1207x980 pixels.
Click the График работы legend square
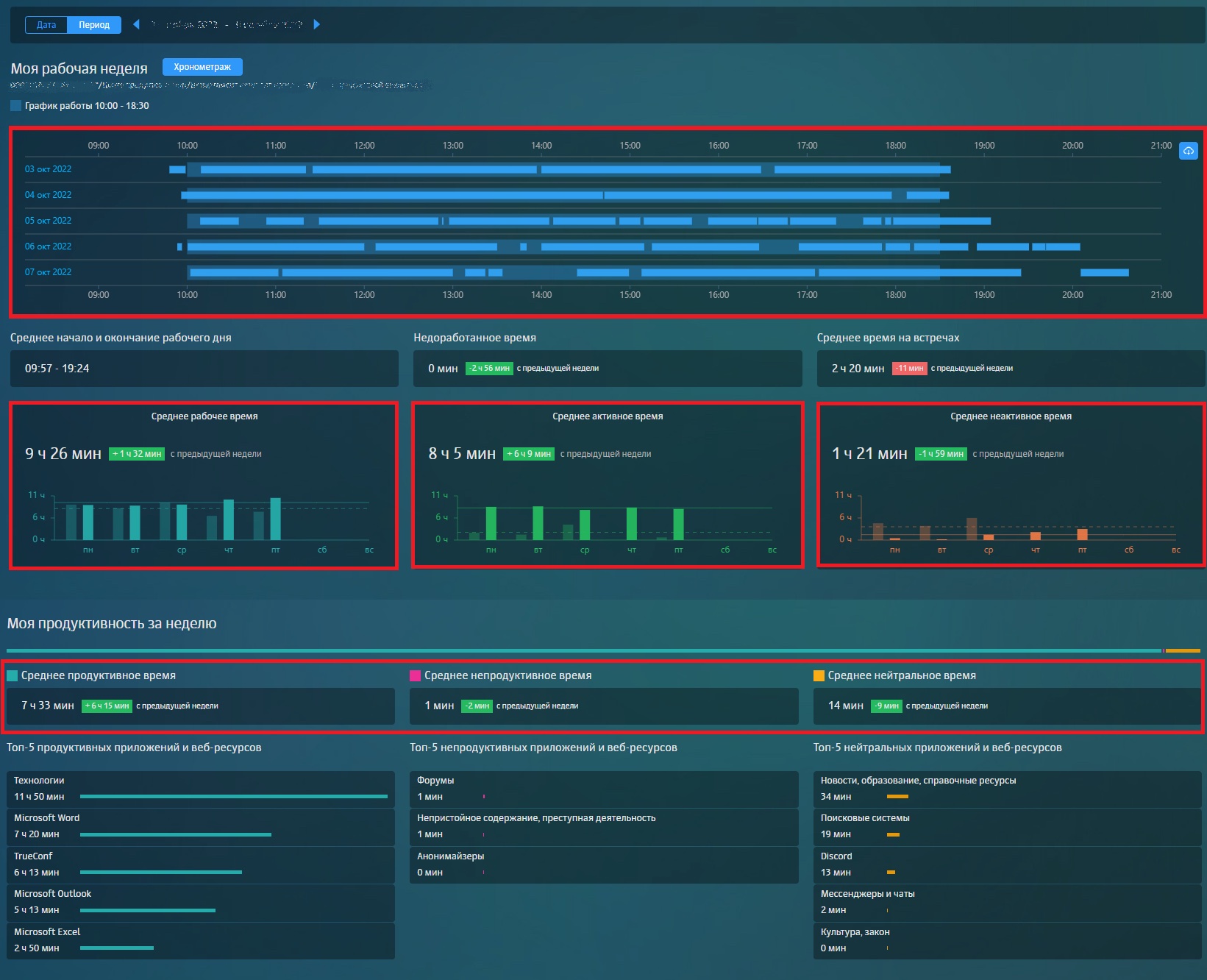(15, 106)
